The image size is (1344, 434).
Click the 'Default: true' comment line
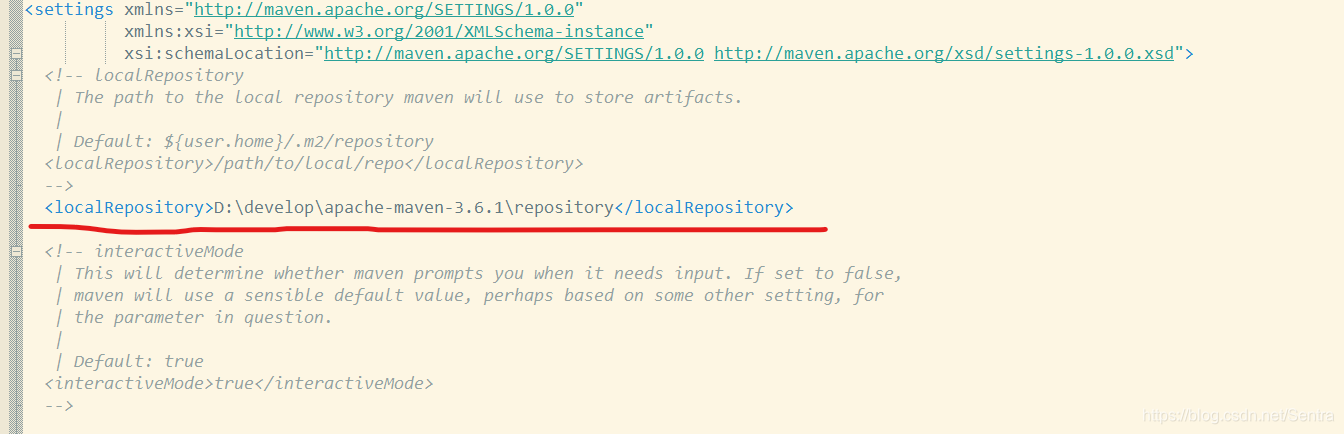coord(129,361)
